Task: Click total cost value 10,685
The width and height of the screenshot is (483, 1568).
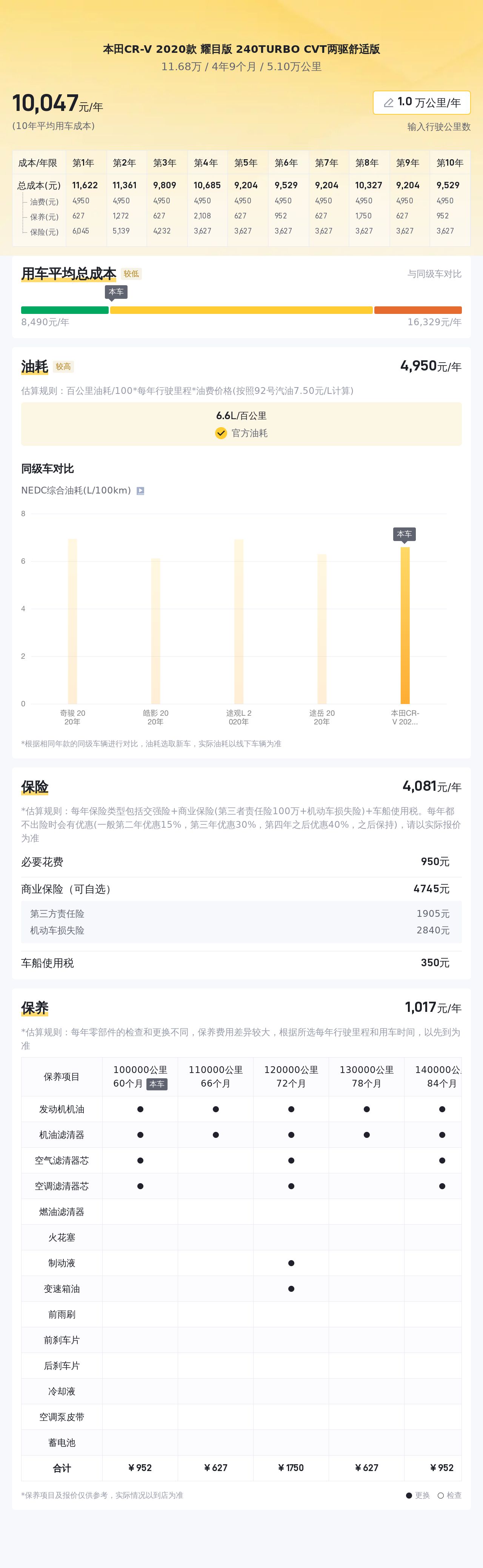Action: point(207,185)
